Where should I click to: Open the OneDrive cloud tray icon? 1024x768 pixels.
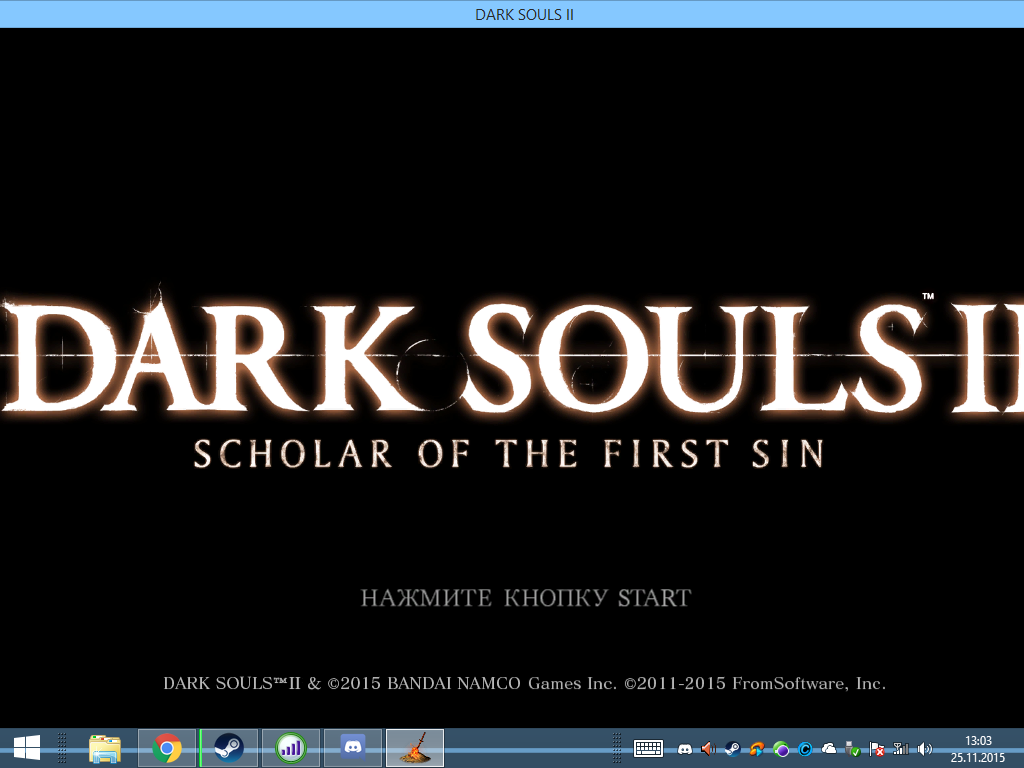coord(829,748)
